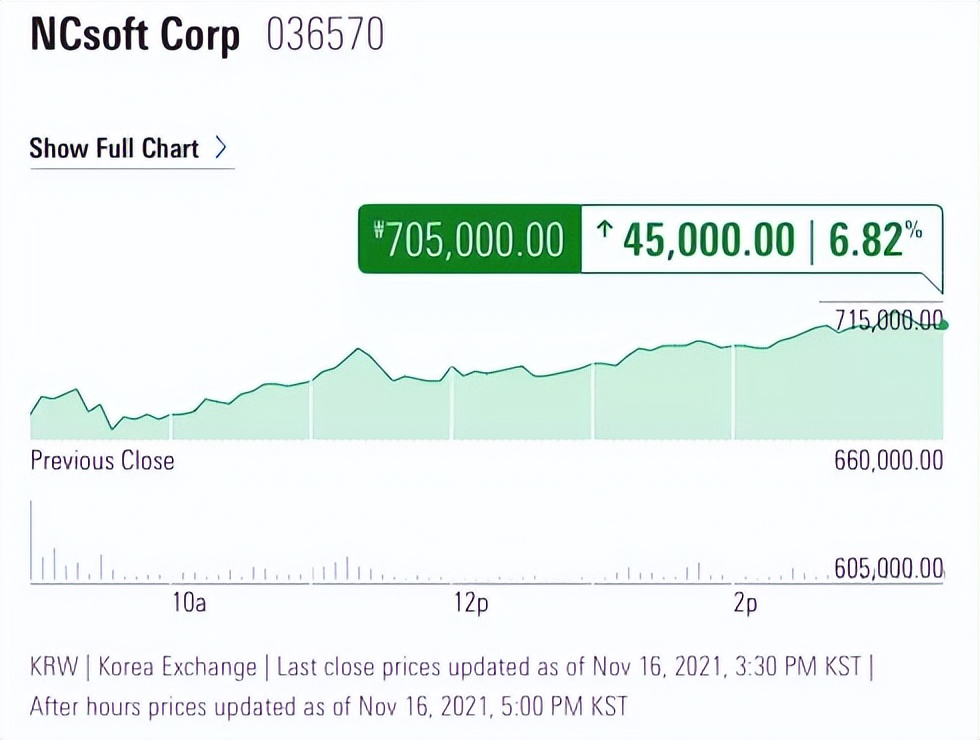The image size is (980, 740).
Task: Click the 45,000.00 price change value
Action: 709,240
